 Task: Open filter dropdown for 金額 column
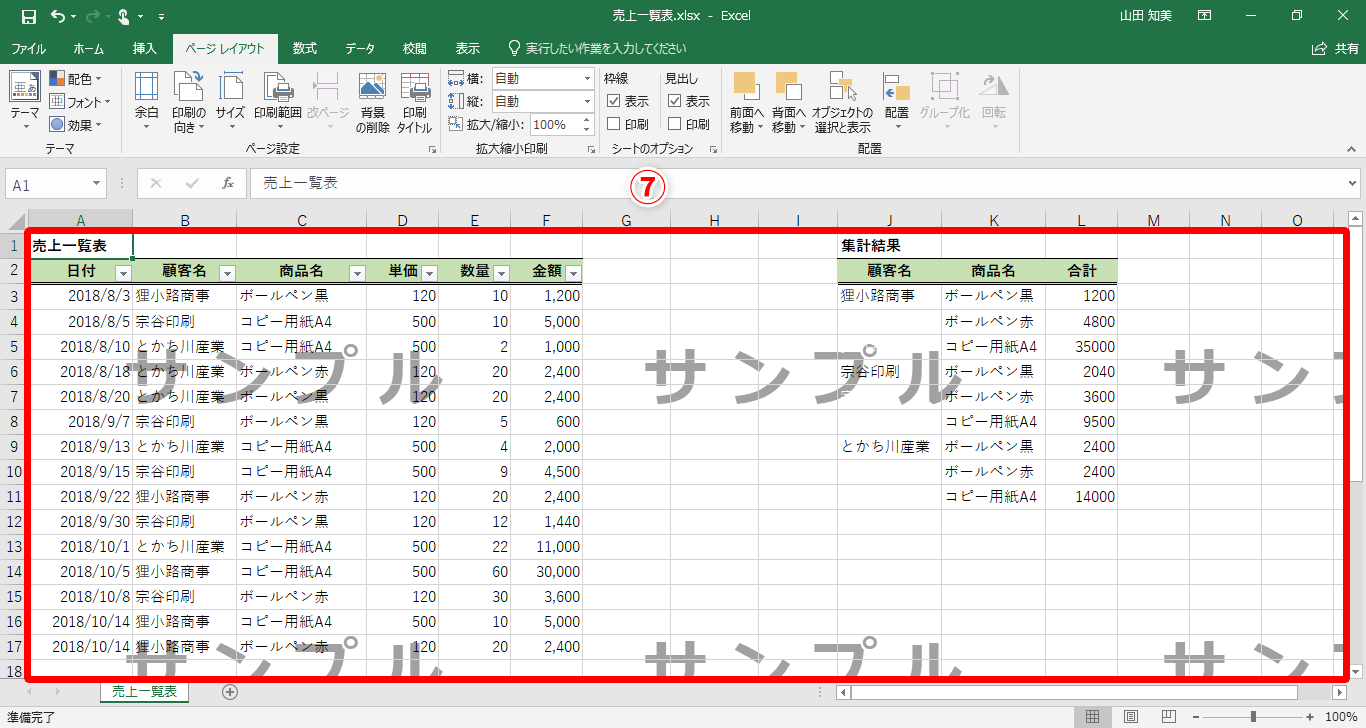tap(573, 272)
